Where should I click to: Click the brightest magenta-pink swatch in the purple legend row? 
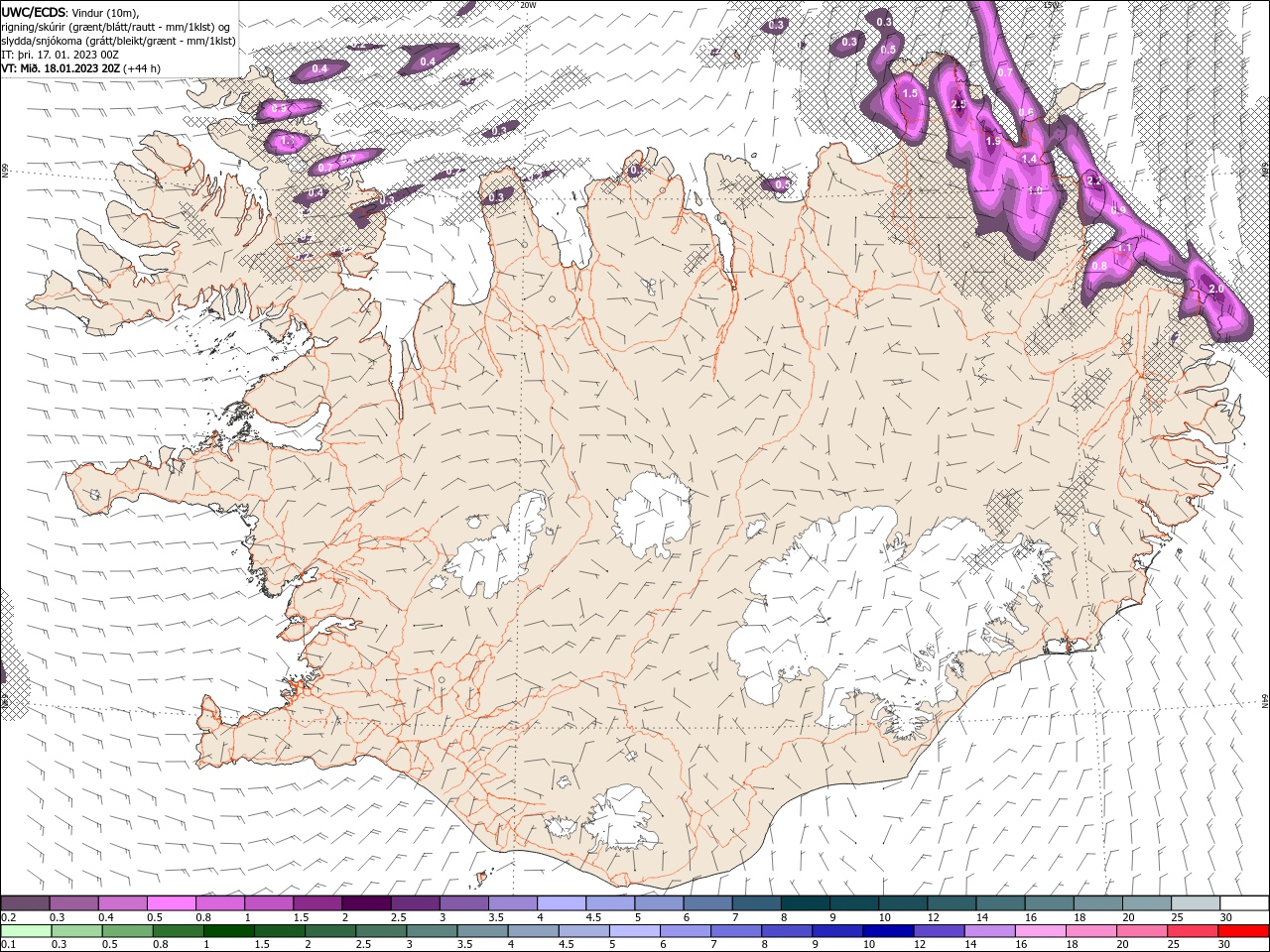171,902
